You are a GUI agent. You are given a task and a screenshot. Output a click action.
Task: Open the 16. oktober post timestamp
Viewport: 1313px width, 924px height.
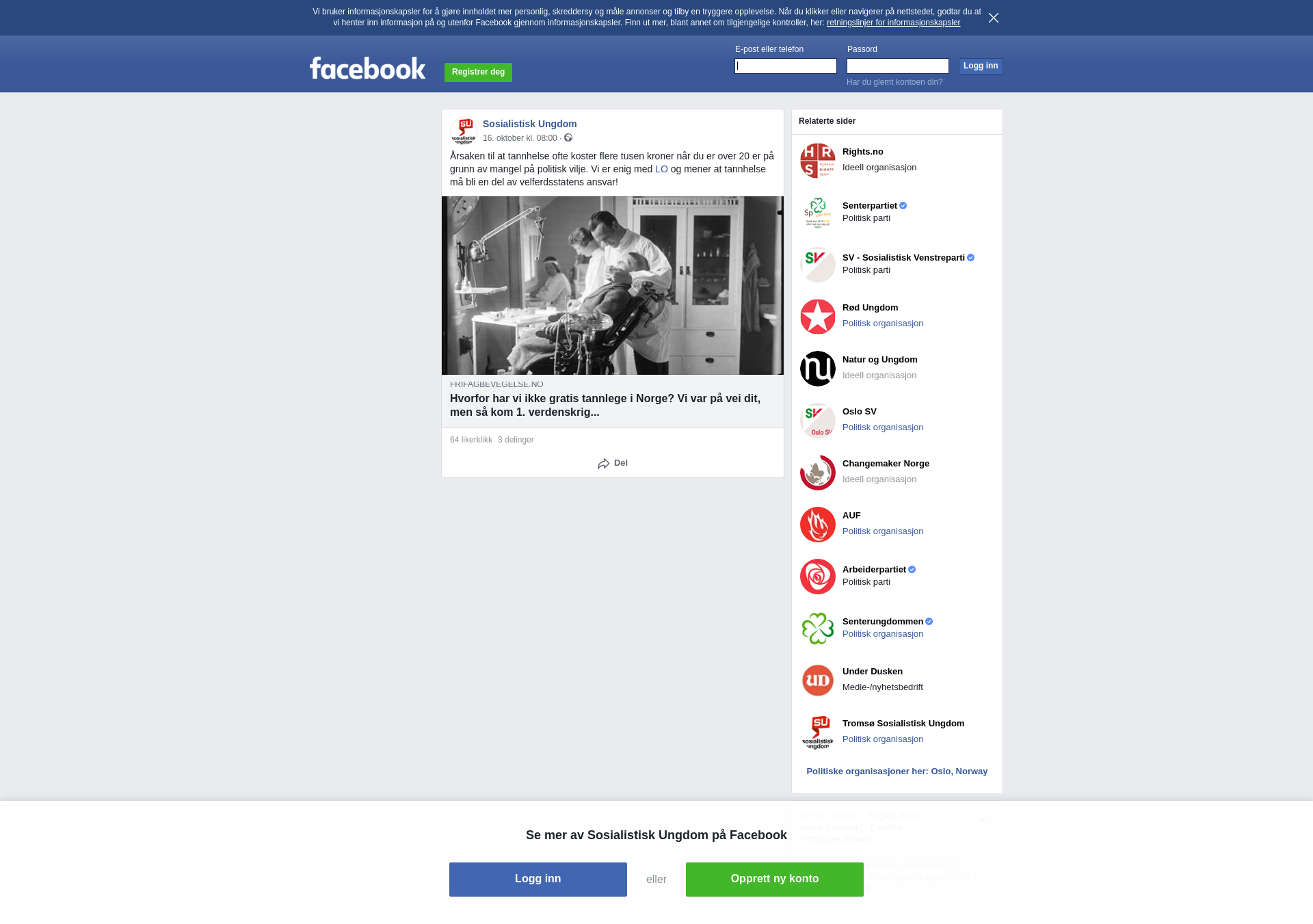[x=520, y=138]
